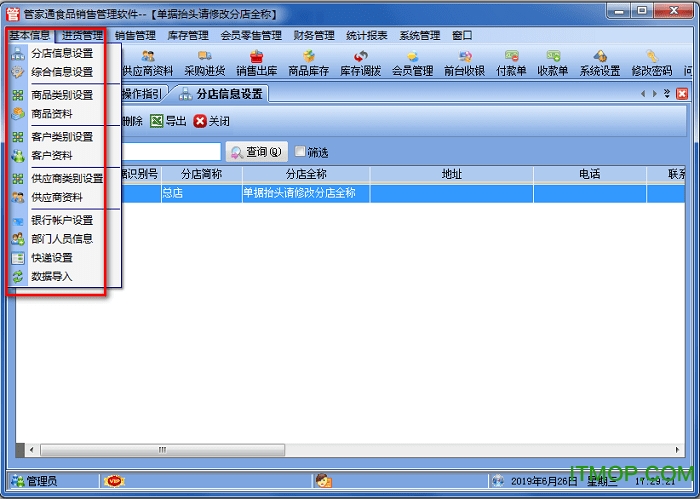Choose 部门人员信息 from the open menu
The height and width of the screenshot is (499, 700).
[61, 239]
